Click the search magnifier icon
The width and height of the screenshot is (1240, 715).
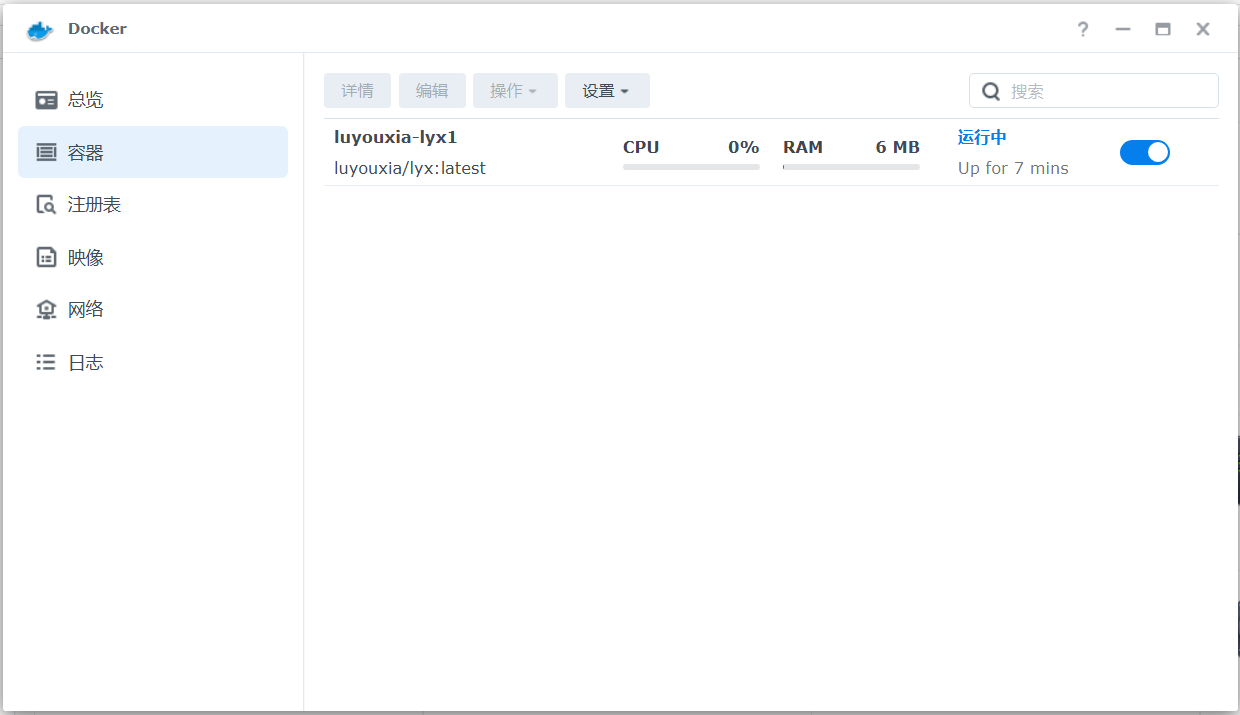tap(991, 91)
